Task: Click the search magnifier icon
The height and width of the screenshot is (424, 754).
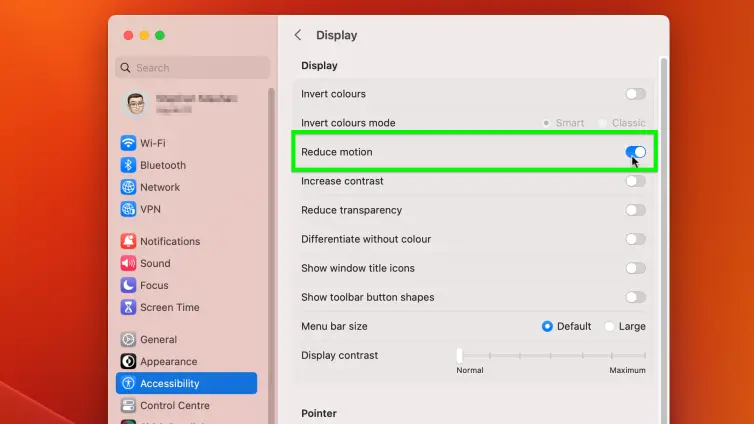Action: pyautogui.click(x=126, y=68)
